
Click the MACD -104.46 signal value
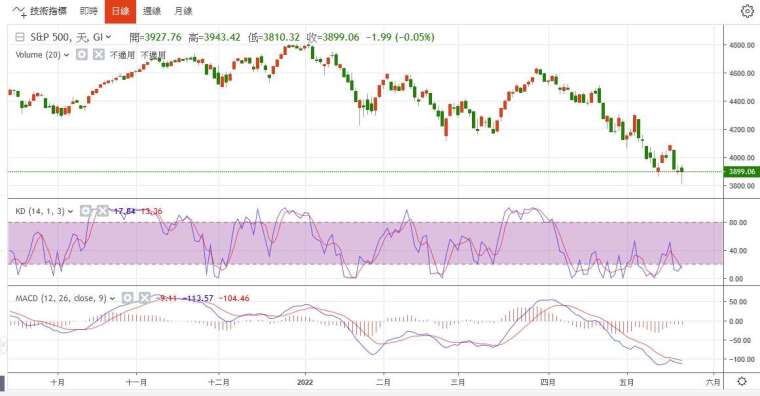click(x=235, y=298)
